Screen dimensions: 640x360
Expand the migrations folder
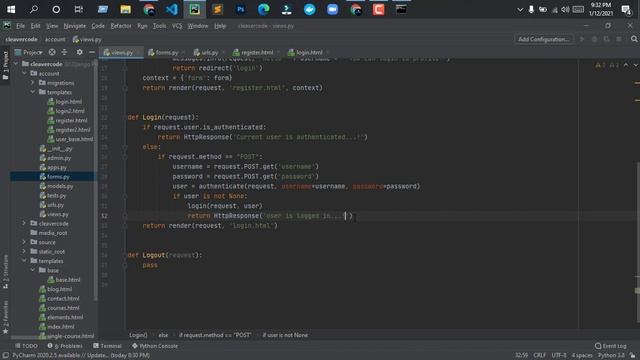pos(33,83)
